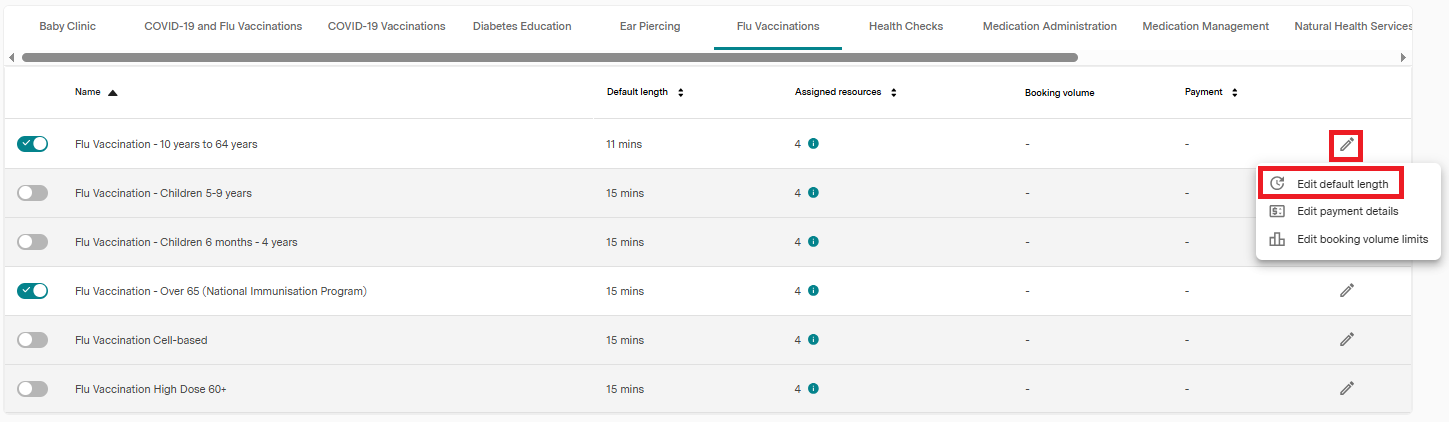Viewport: 1449px width, 422px height.
Task: Sort by Default length column
Action: point(680,93)
